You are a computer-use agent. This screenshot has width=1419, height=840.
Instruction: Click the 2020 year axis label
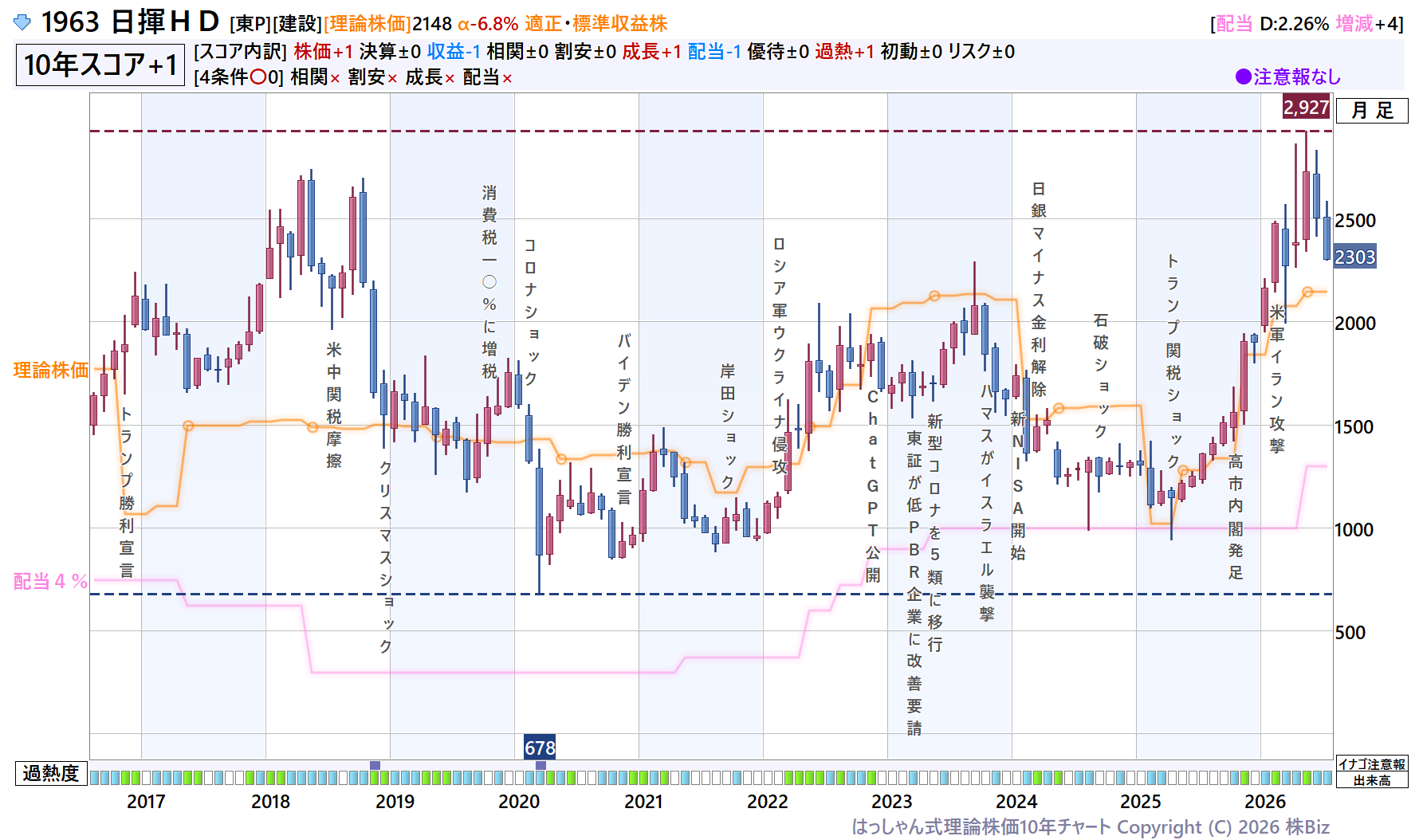[x=519, y=802]
